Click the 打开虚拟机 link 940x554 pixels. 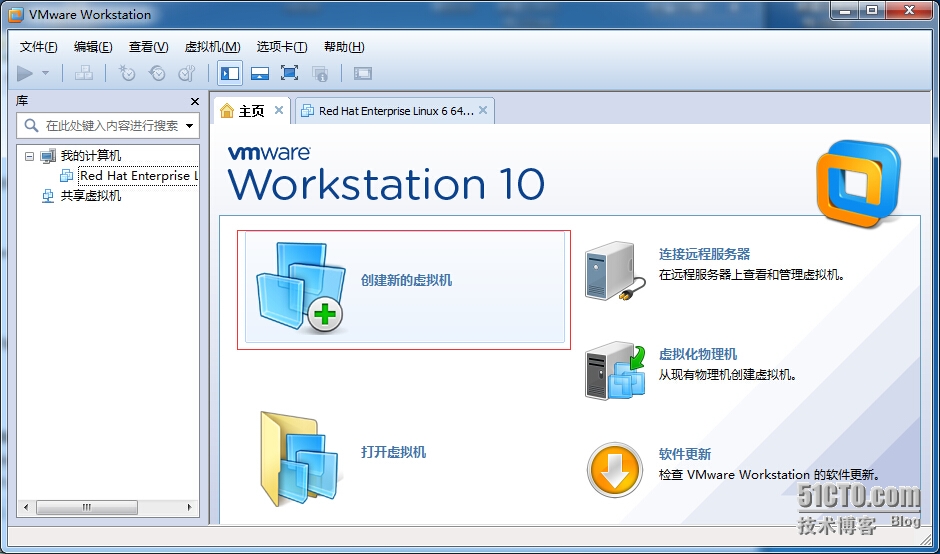point(393,452)
